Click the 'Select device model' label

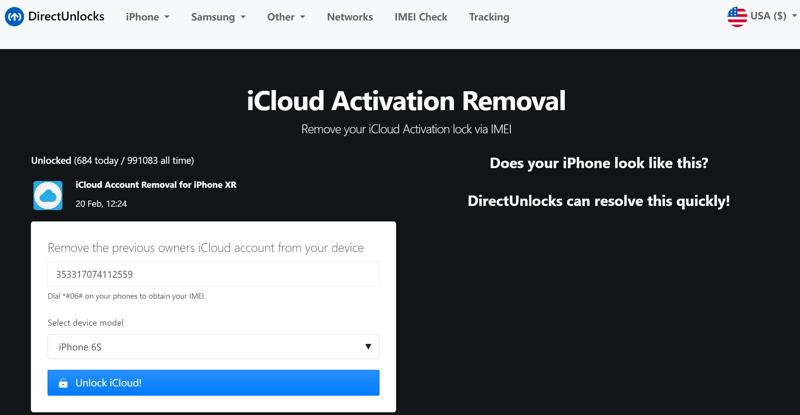85,323
